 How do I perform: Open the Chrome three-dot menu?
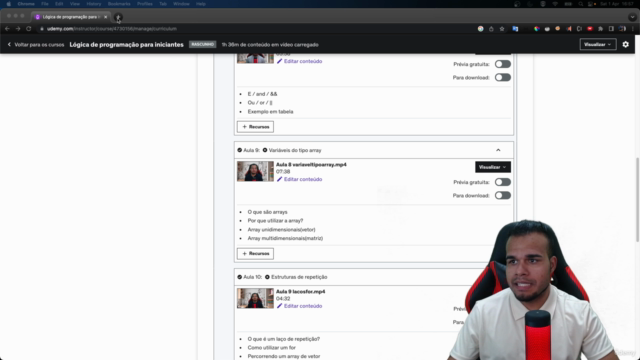click(x=633, y=29)
